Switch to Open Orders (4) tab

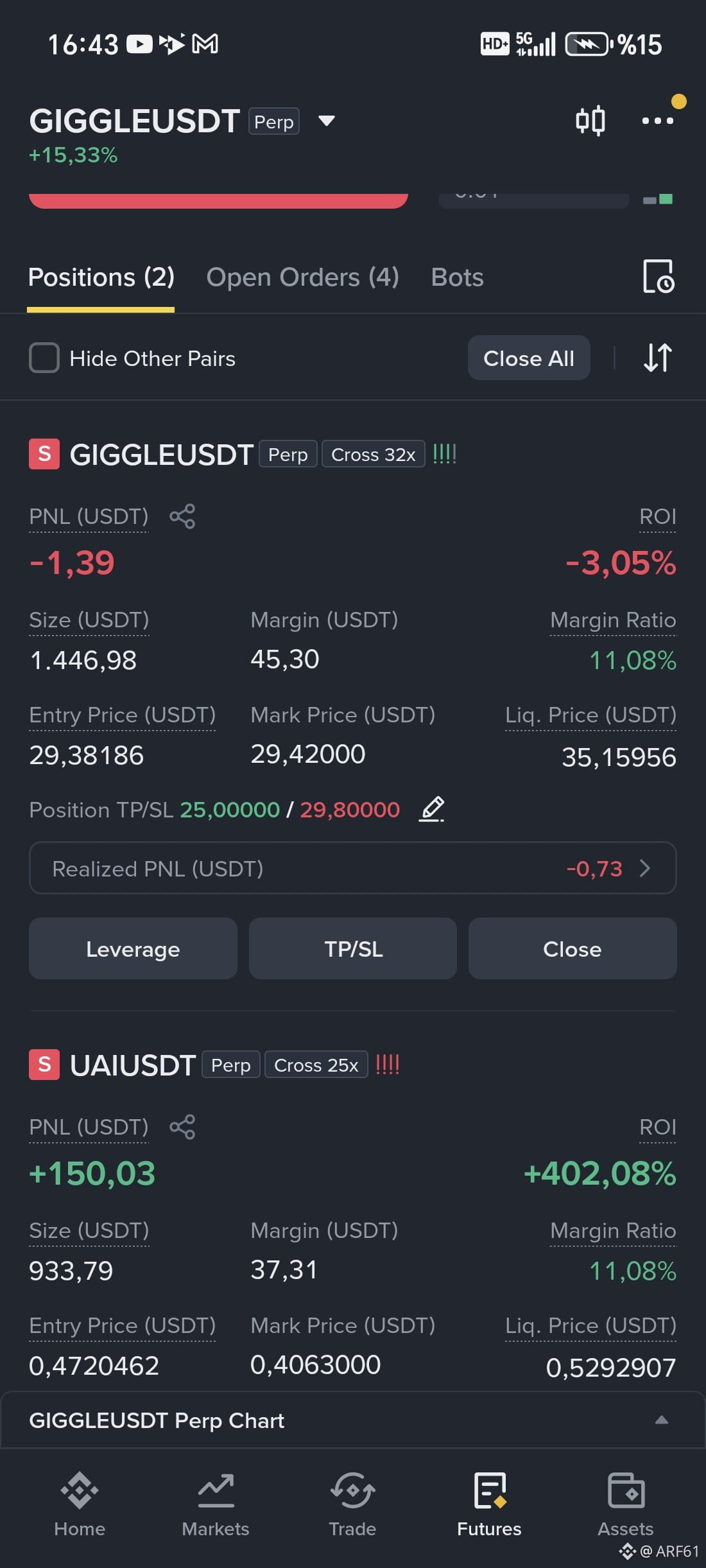pyautogui.click(x=303, y=277)
